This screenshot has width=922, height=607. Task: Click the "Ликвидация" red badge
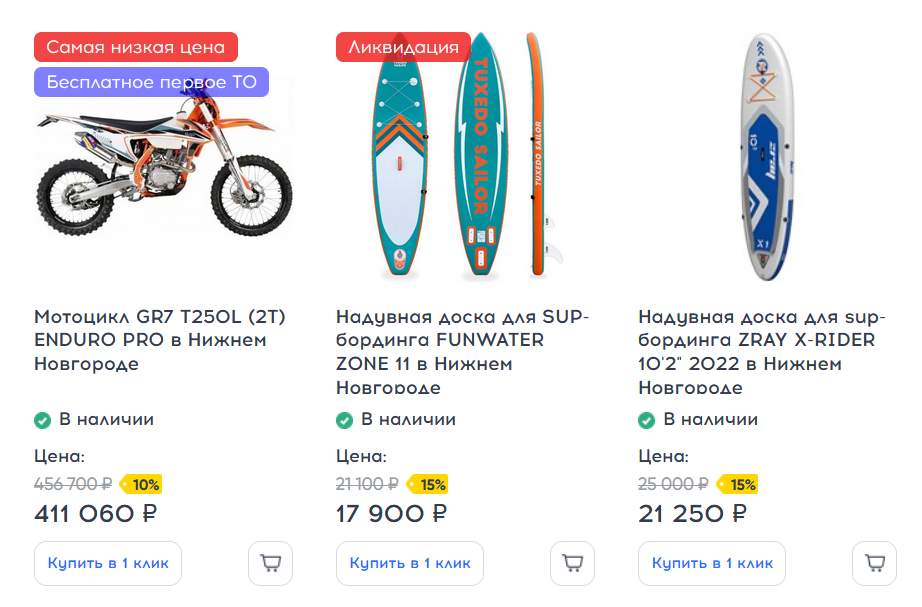pos(403,47)
